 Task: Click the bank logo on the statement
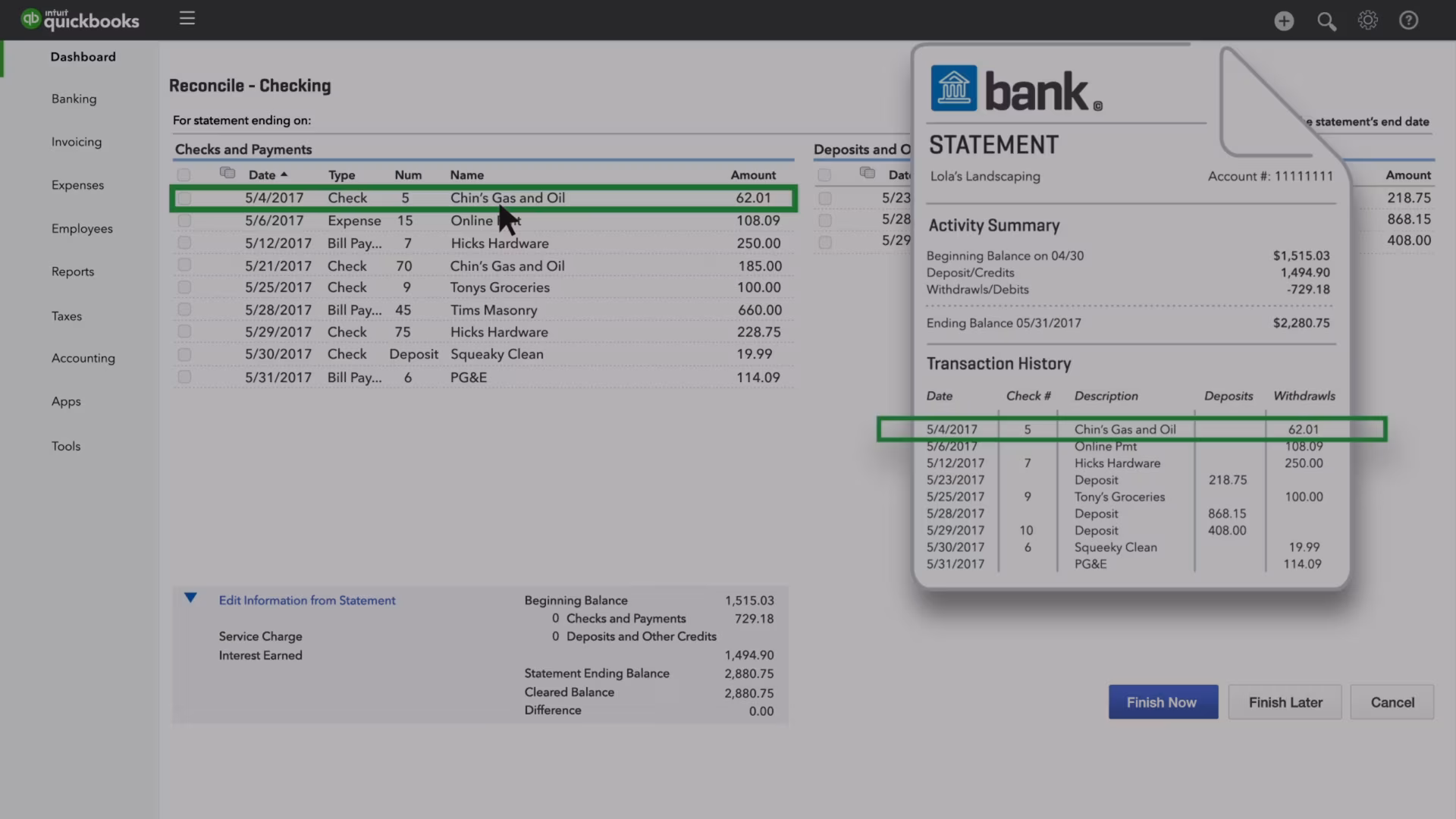point(954,88)
